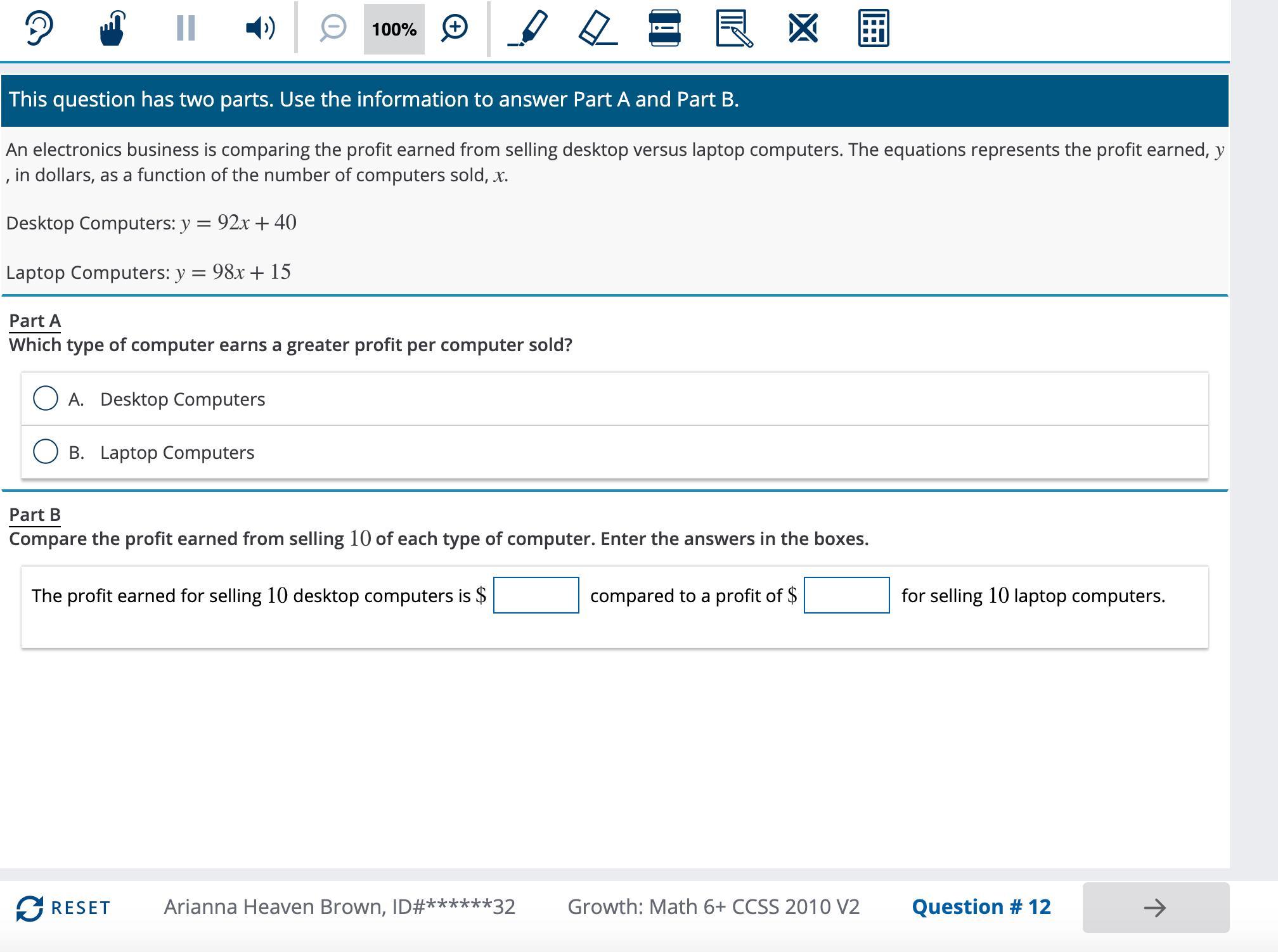Open the notepad tool
The height and width of the screenshot is (952, 1278).
pos(734,29)
